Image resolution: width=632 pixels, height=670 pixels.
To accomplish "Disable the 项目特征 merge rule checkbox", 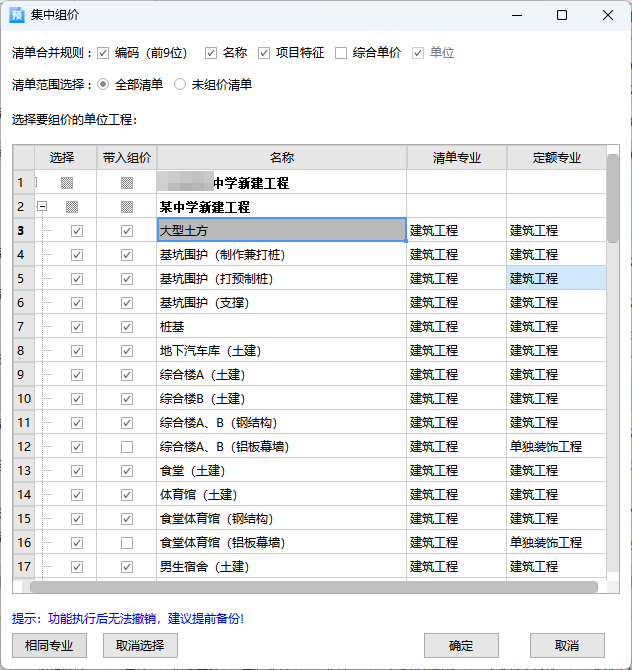I will click(264, 53).
